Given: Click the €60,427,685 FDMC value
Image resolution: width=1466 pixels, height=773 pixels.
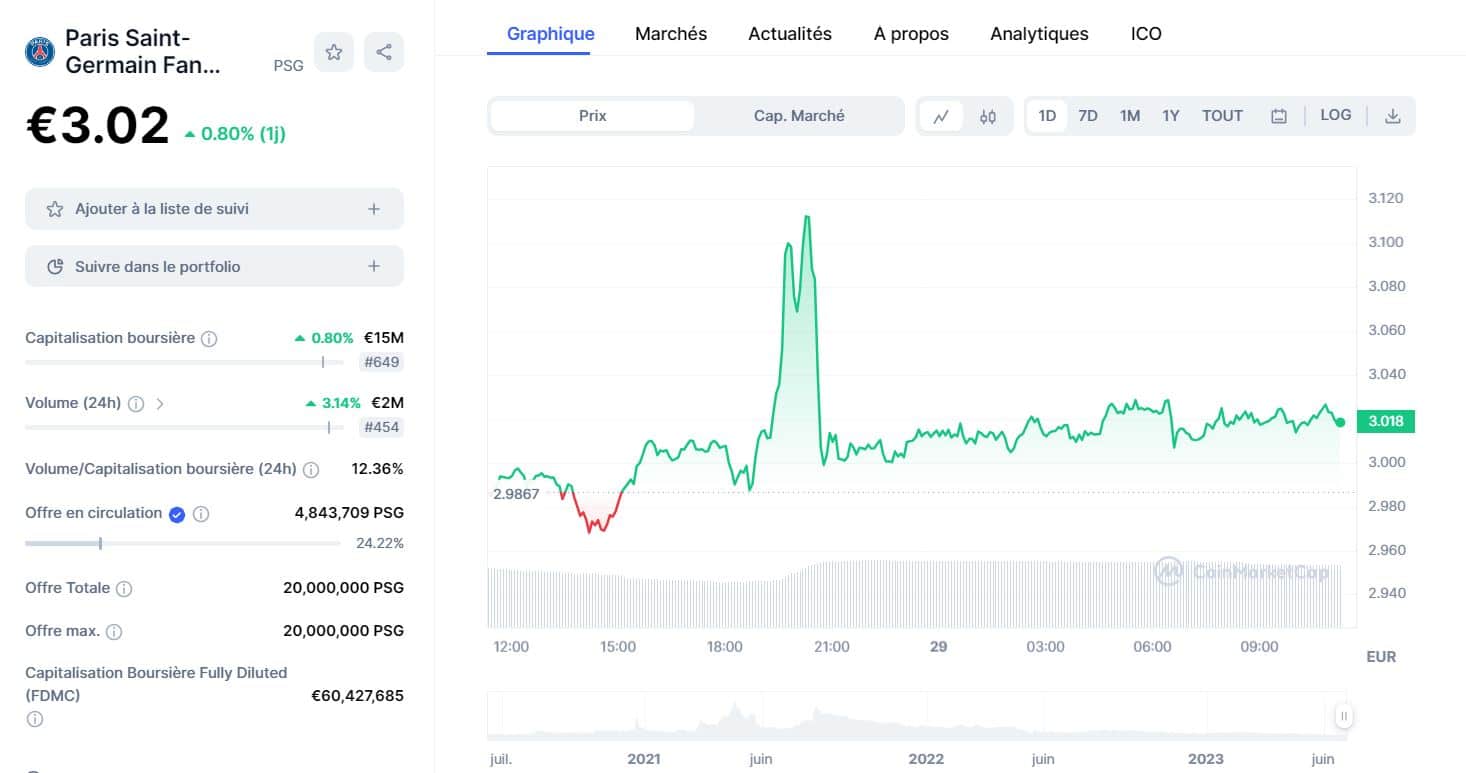Looking at the screenshot, I should click(x=357, y=695).
